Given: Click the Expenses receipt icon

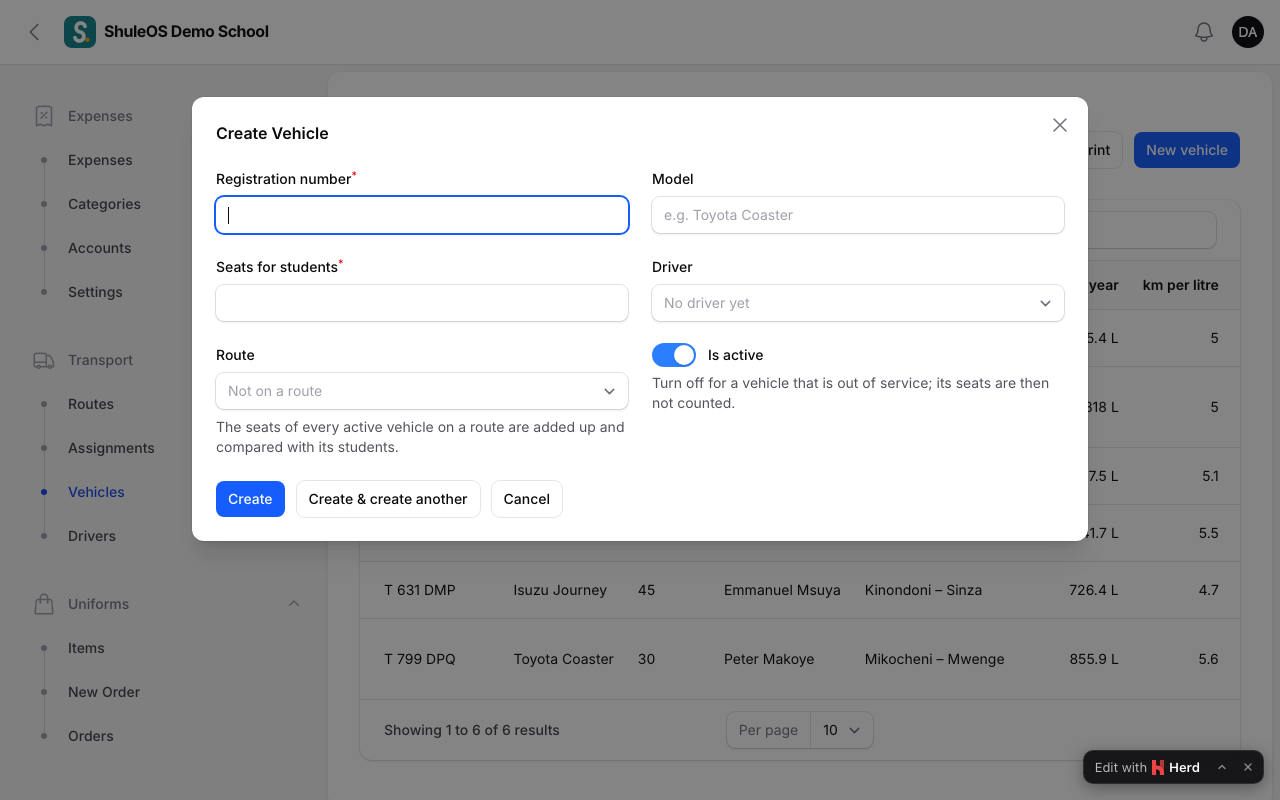Looking at the screenshot, I should coord(44,116).
